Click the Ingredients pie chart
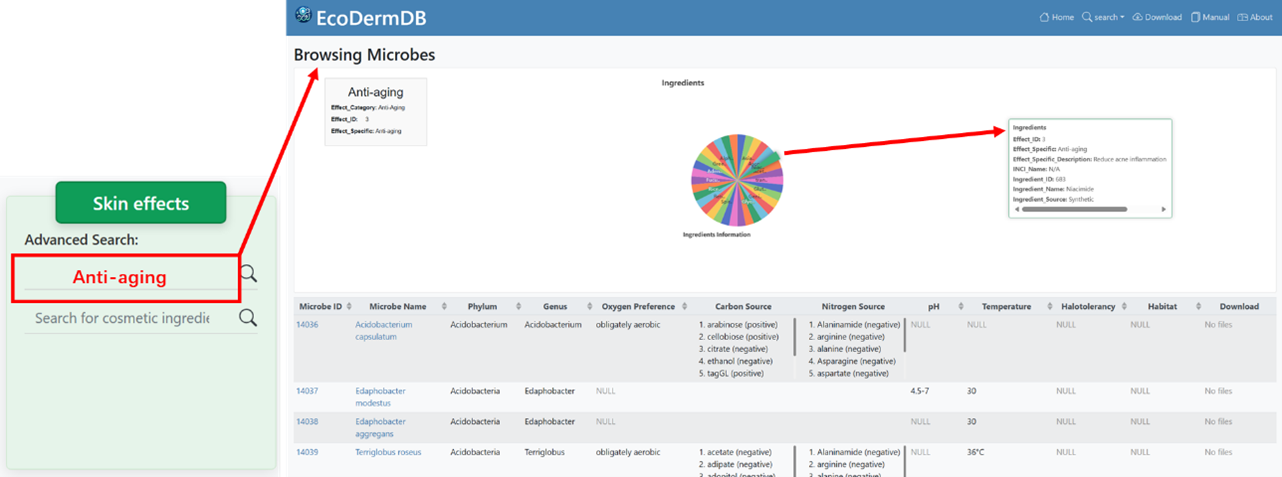The image size is (1282, 477). coord(737,182)
